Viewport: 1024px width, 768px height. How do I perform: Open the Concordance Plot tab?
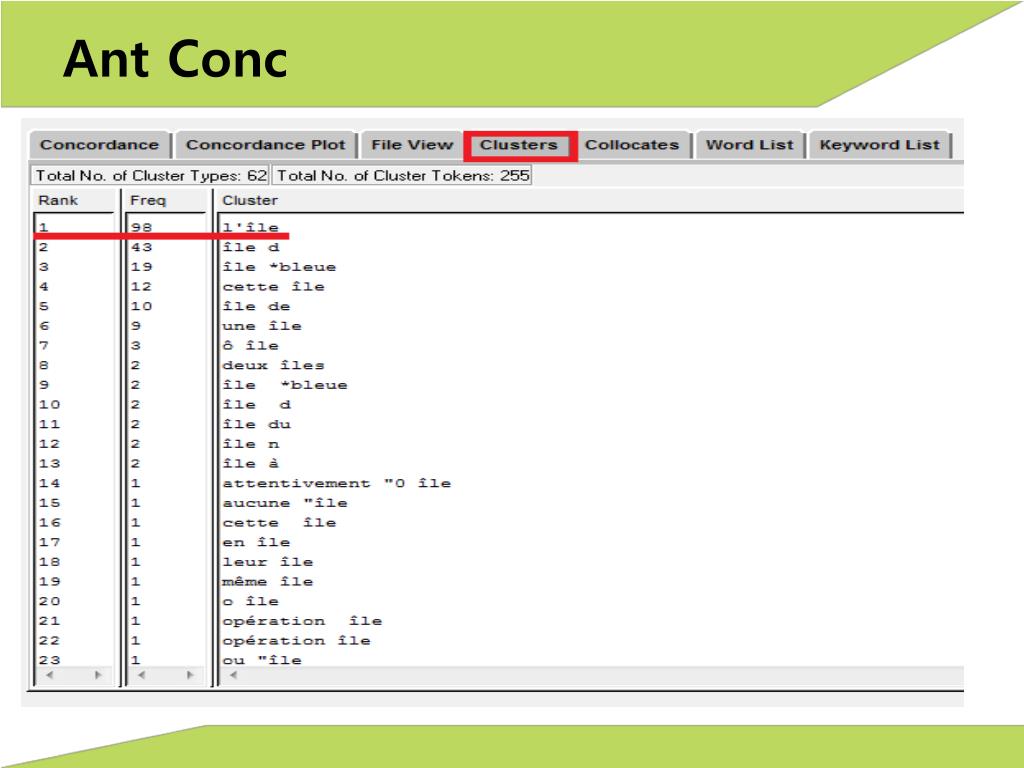(265, 145)
